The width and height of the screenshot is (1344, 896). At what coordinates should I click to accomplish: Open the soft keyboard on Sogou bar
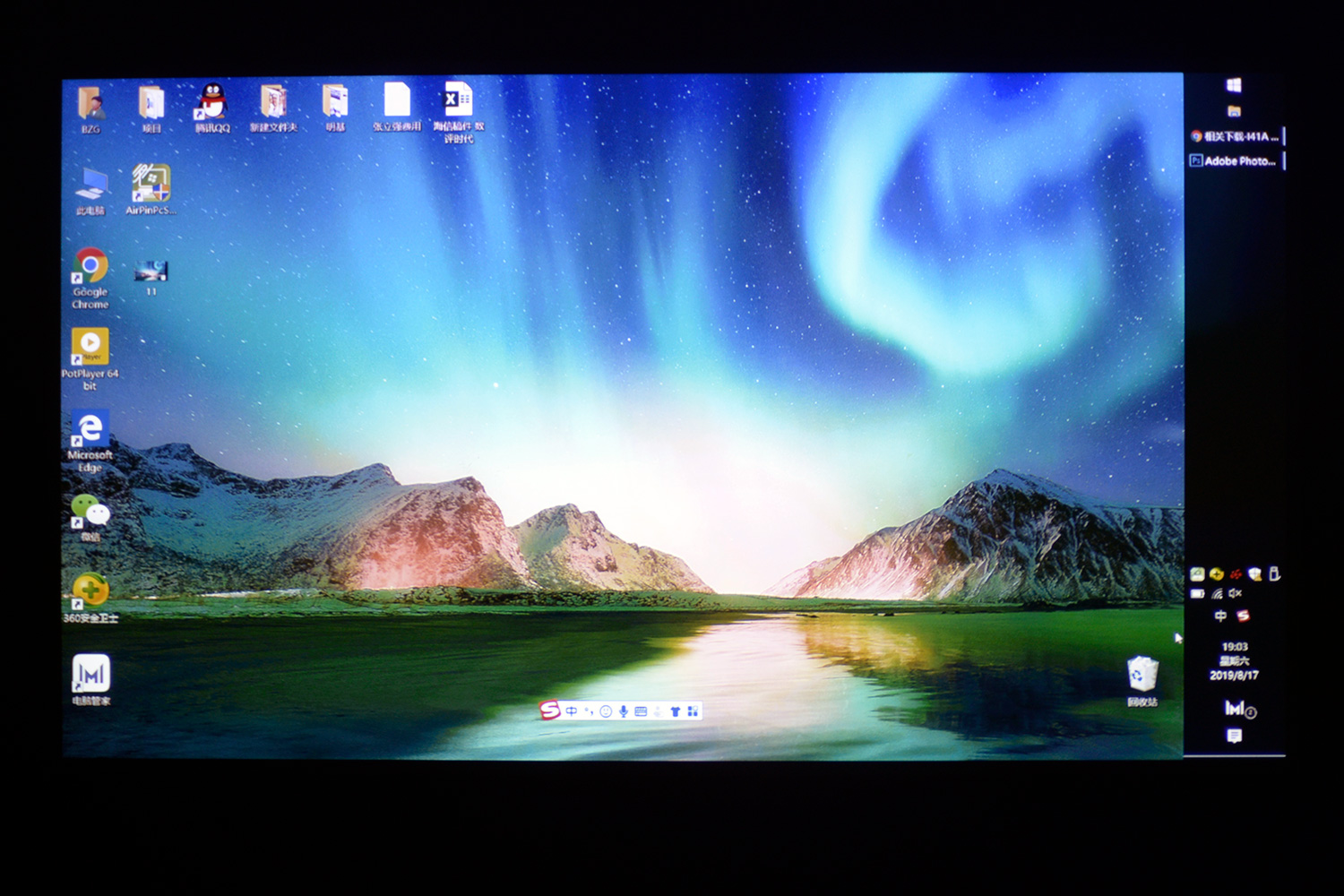click(x=641, y=711)
